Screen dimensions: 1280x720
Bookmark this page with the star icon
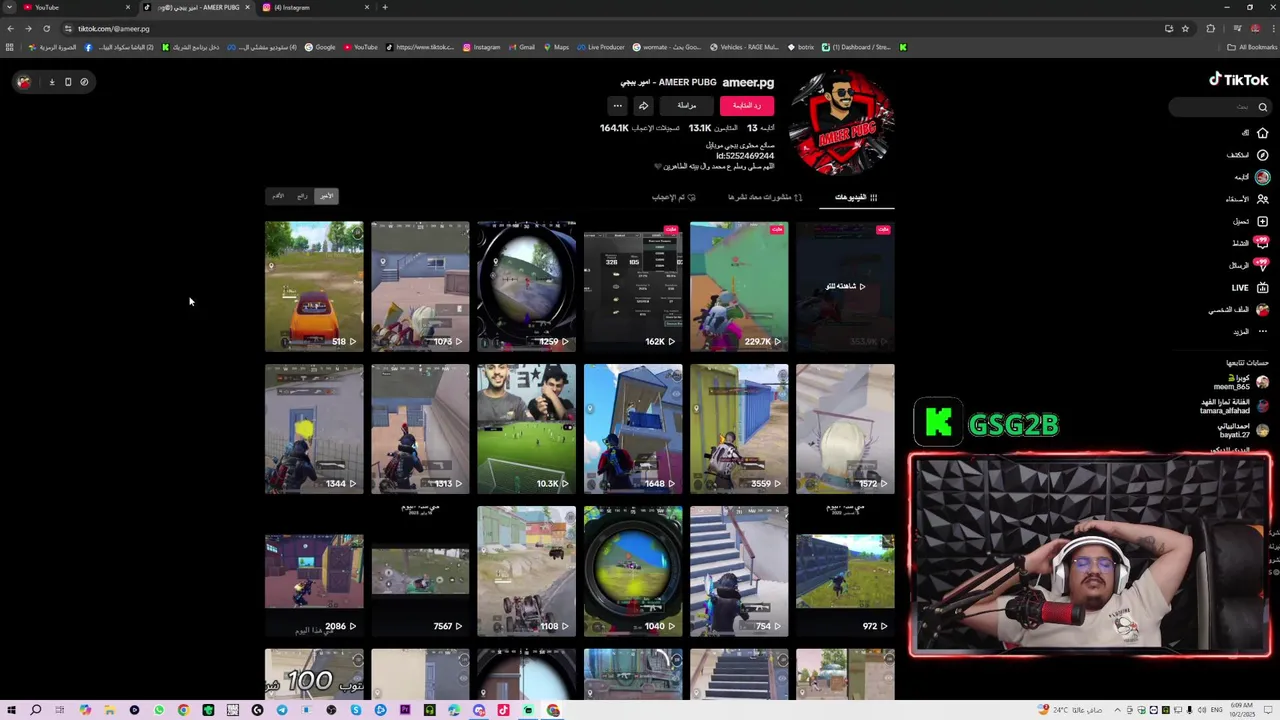pos(1185,28)
